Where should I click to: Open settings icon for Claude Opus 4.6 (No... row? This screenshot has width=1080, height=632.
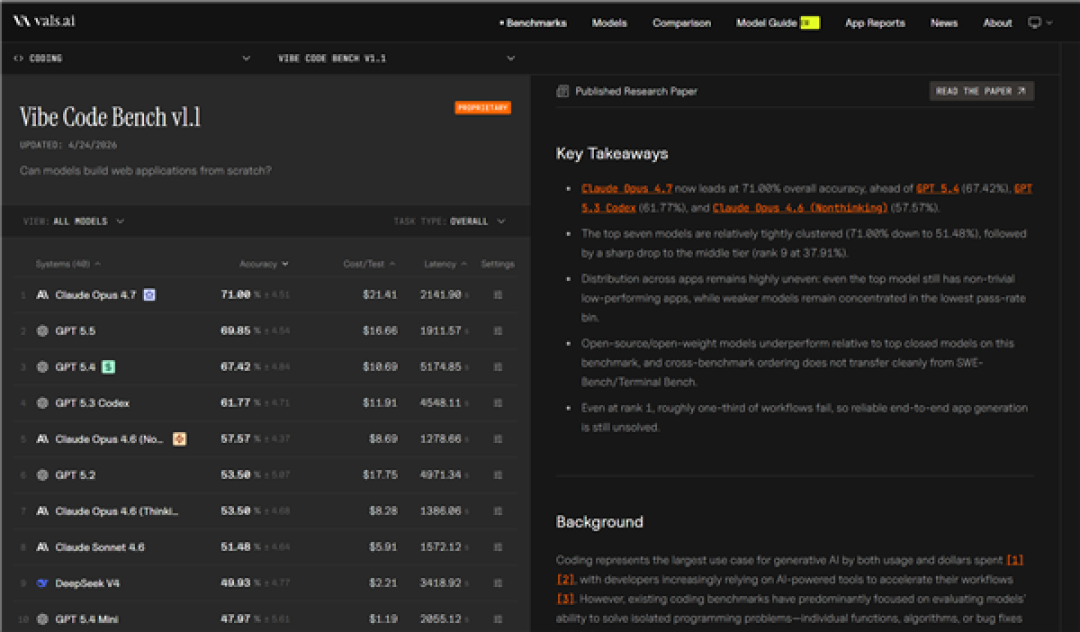click(x=498, y=439)
